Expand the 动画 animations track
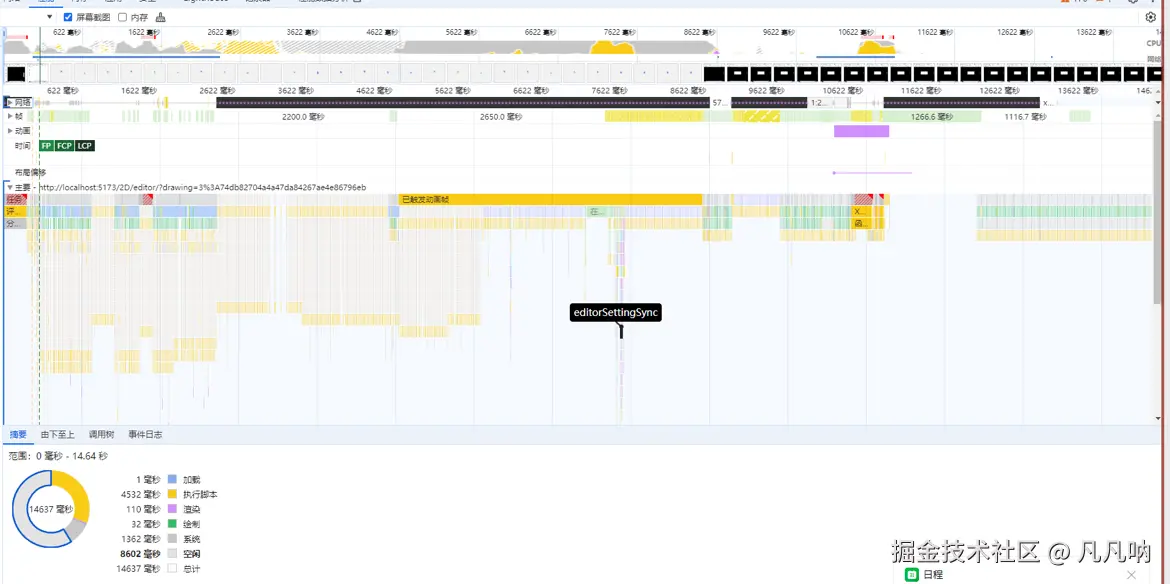 (10, 130)
